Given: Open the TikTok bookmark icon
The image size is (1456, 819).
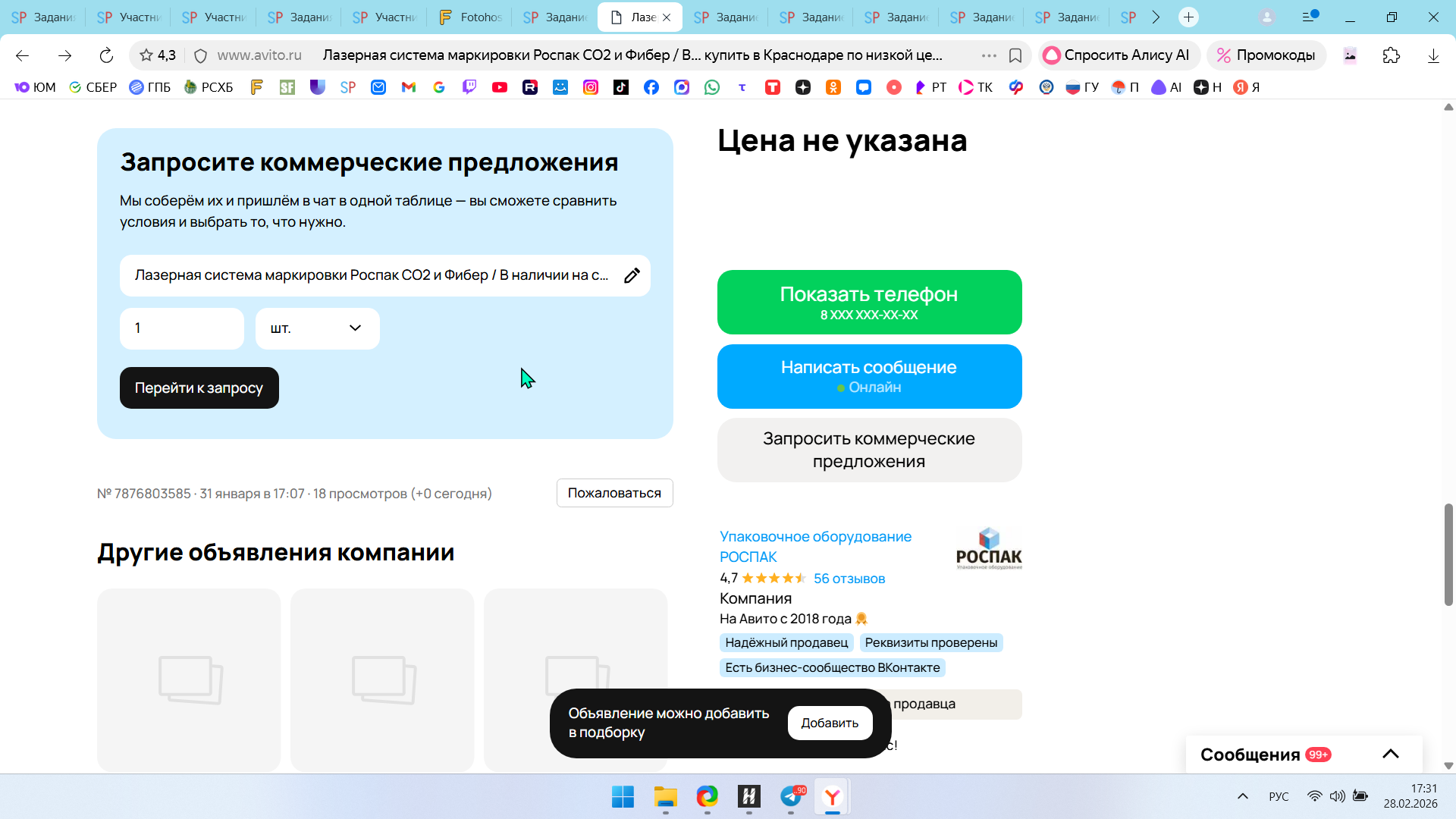Looking at the screenshot, I should tap(621, 87).
